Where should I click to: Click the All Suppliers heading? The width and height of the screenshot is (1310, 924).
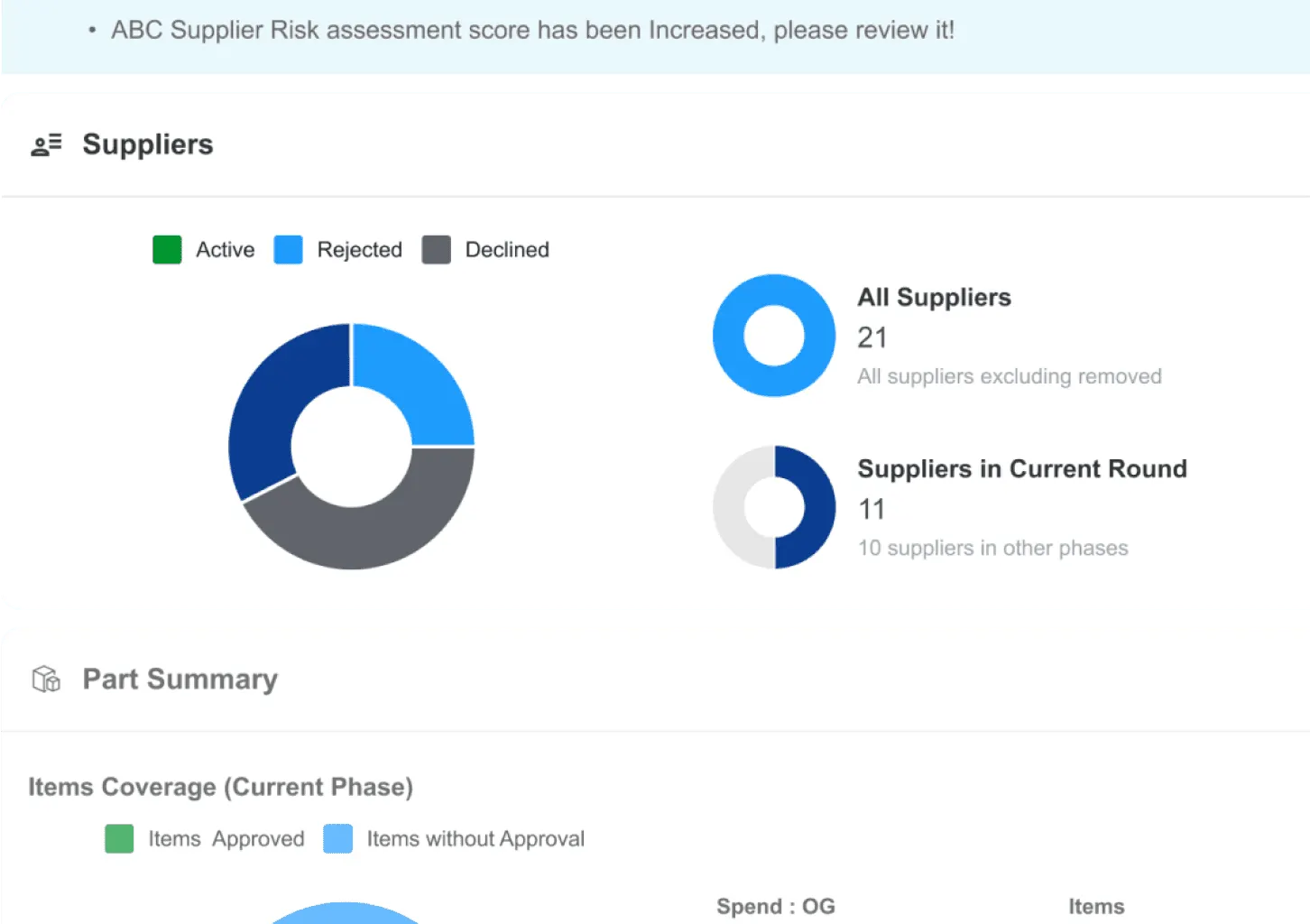coord(934,297)
